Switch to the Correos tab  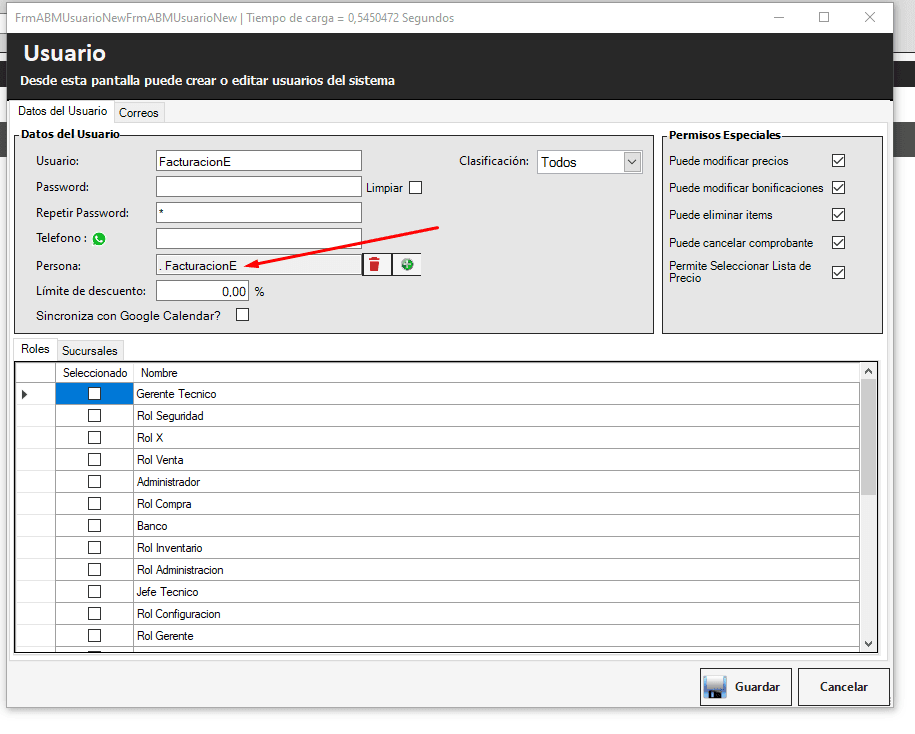click(x=139, y=113)
